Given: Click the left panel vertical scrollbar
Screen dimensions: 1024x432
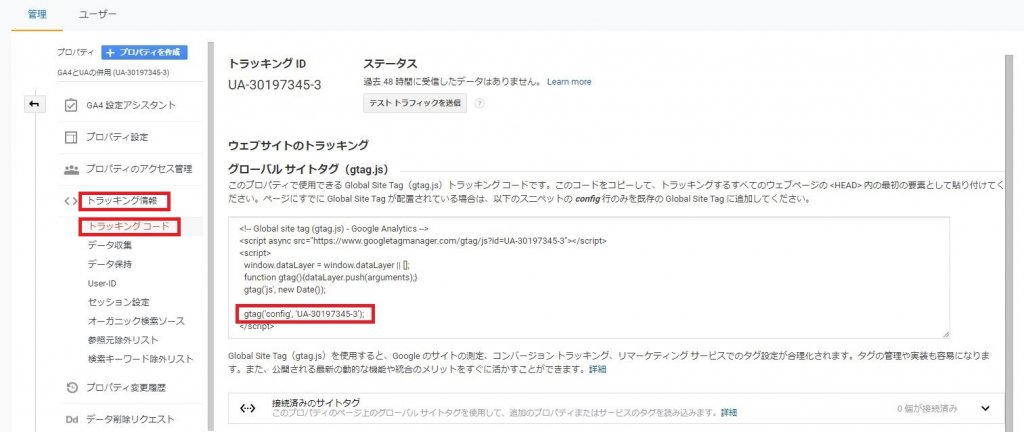Looking at the screenshot, I should 210,235.
